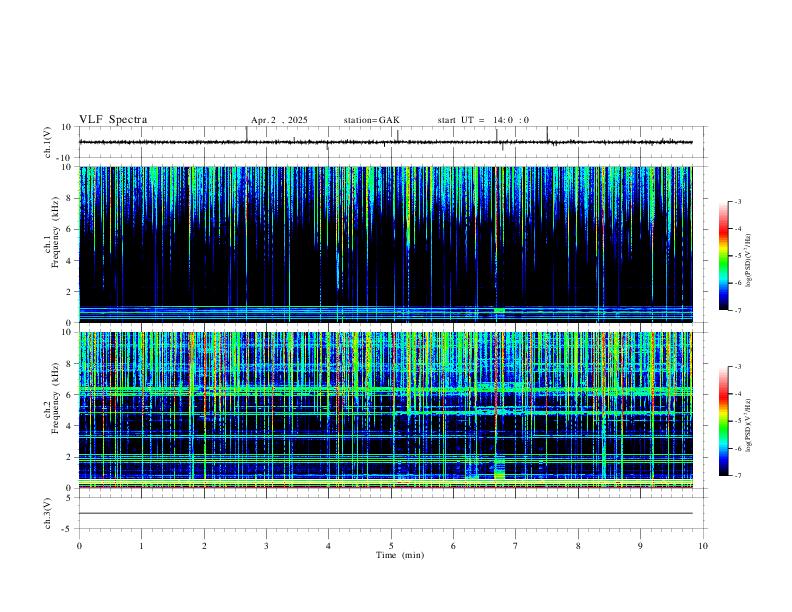Click the 'station=GAK' label
Viewport: 792px width, 612px height.
[371, 120]
